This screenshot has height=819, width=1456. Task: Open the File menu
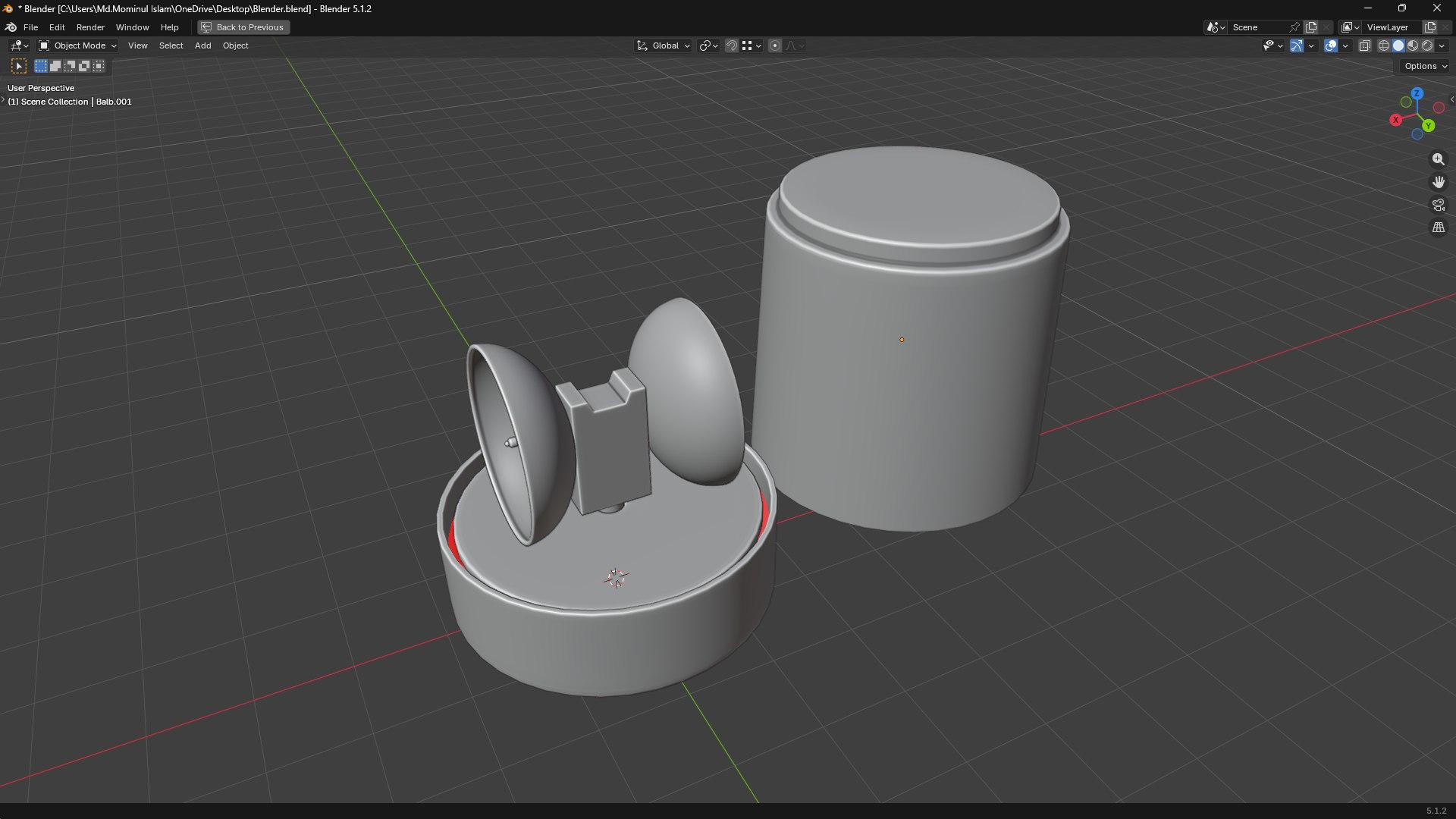[x=30, y=27]
